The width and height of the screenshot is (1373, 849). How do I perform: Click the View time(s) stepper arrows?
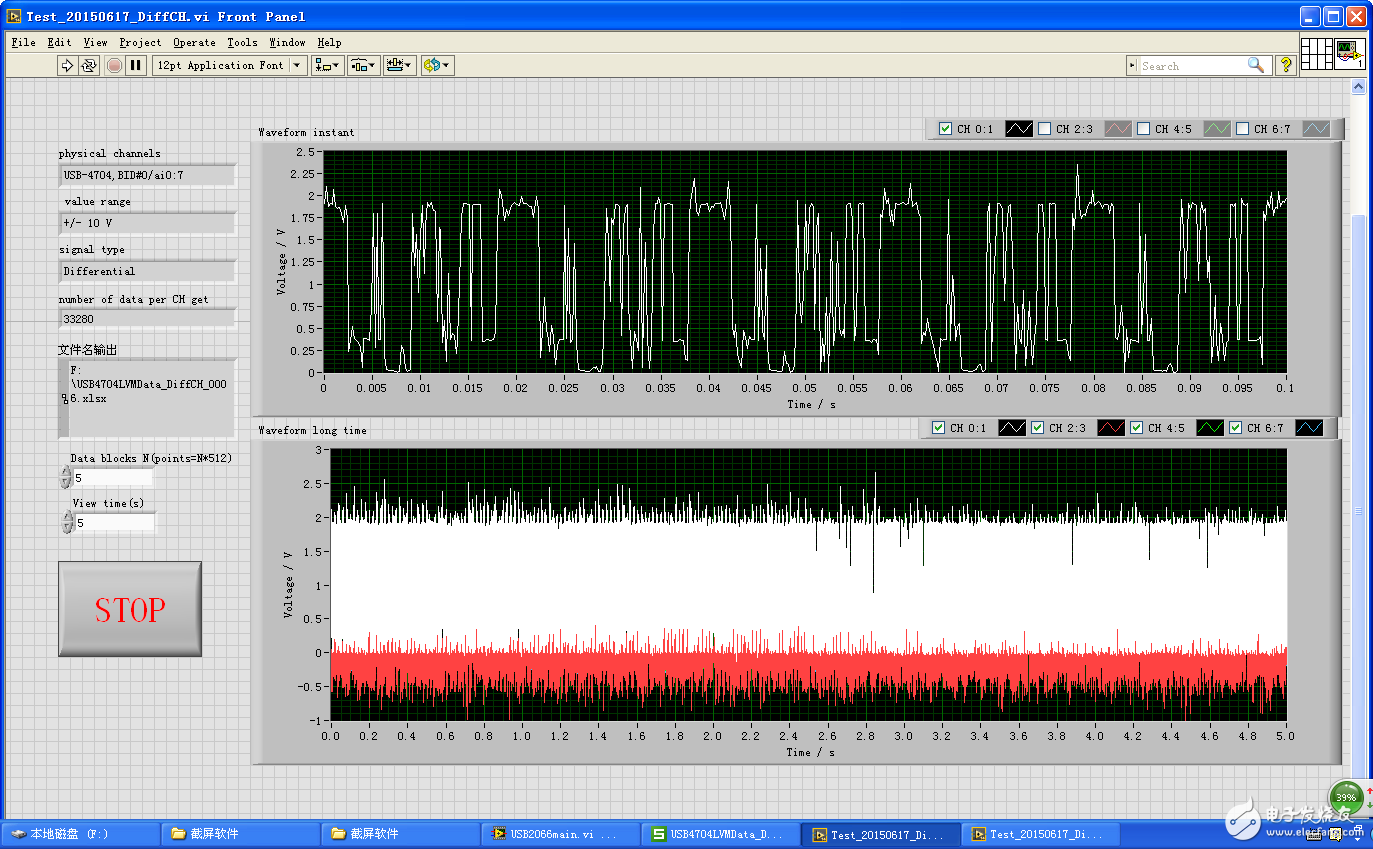tap(67, 522)
